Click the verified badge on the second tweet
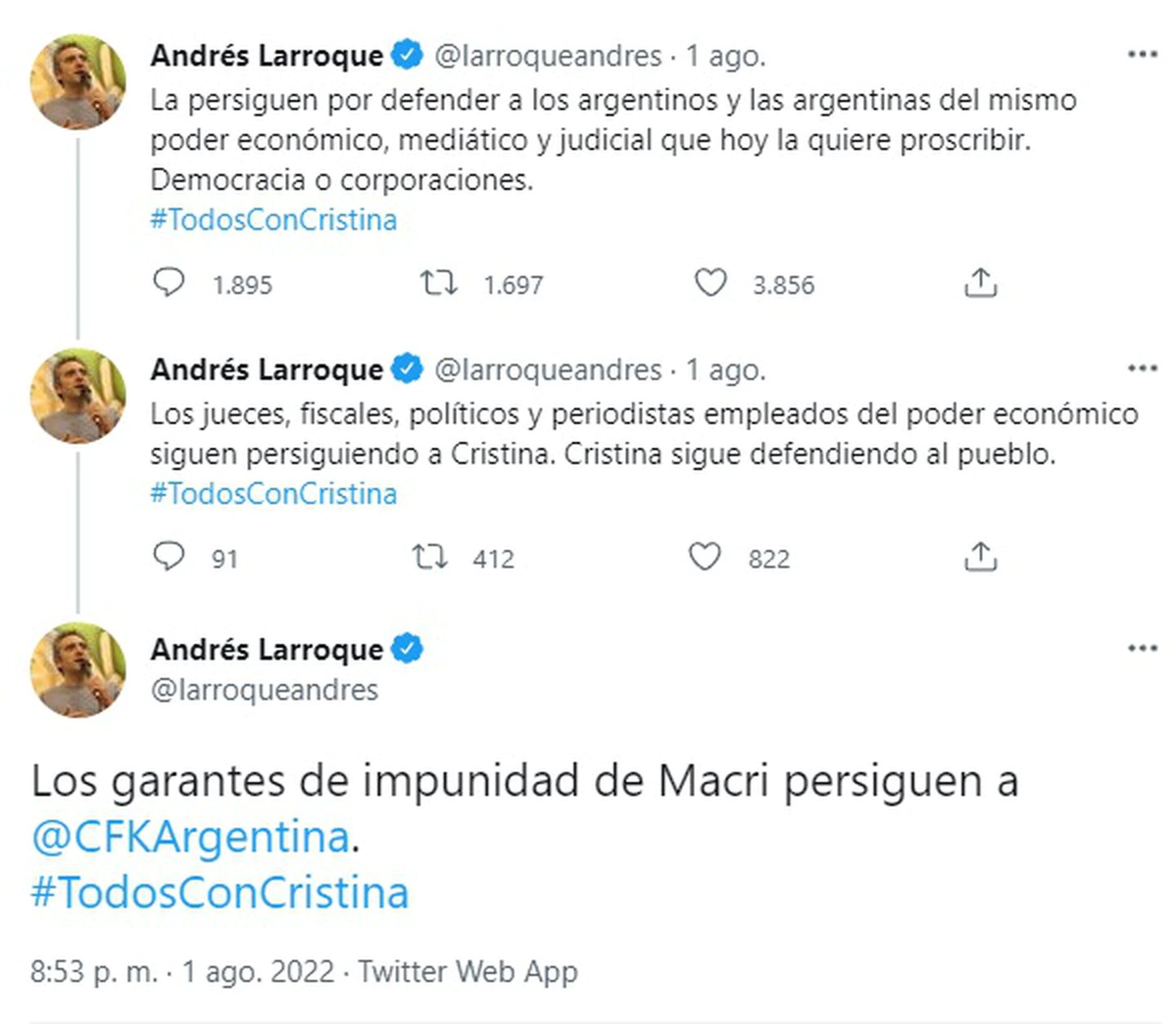1176x1024 pixels. 406,369
